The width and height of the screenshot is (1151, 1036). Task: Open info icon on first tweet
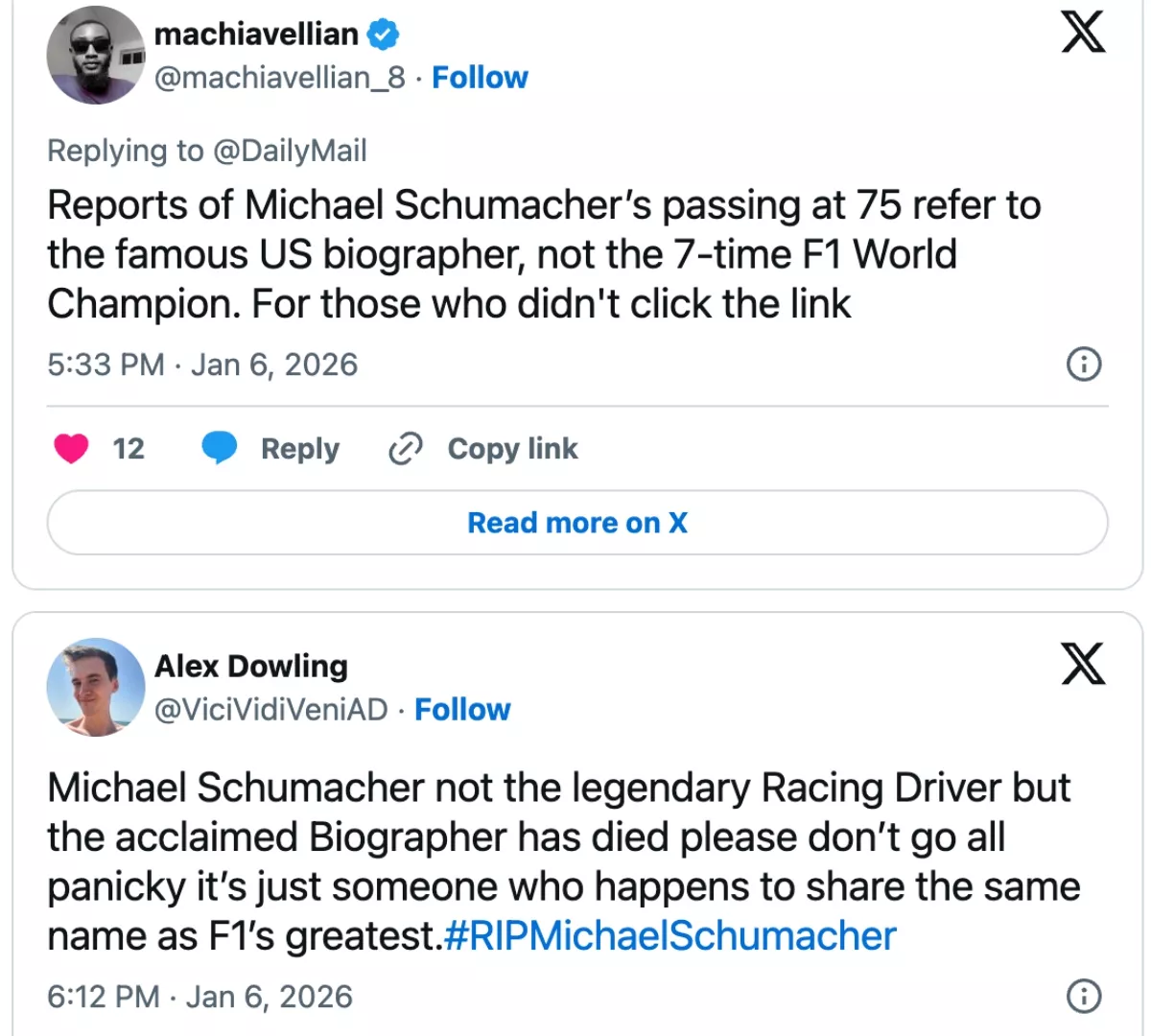pyautogui.click(x=1084, y=365)
